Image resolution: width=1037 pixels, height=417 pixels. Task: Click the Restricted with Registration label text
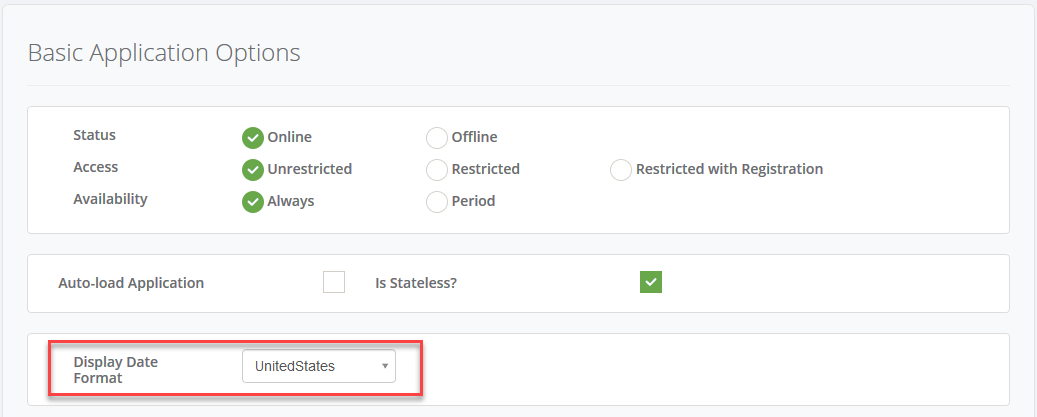tap(729, 169)
